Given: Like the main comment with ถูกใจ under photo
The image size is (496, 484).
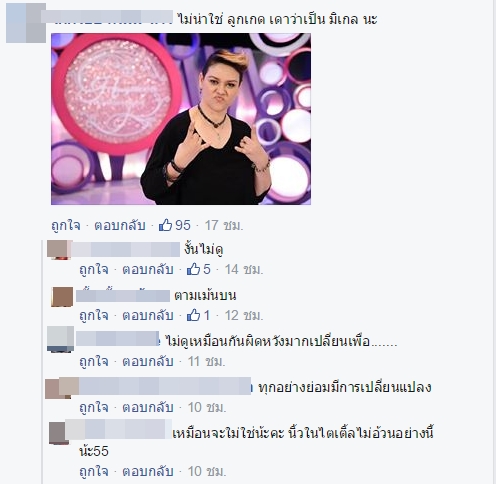Looking at the screenshot, I should pos(66,226).
